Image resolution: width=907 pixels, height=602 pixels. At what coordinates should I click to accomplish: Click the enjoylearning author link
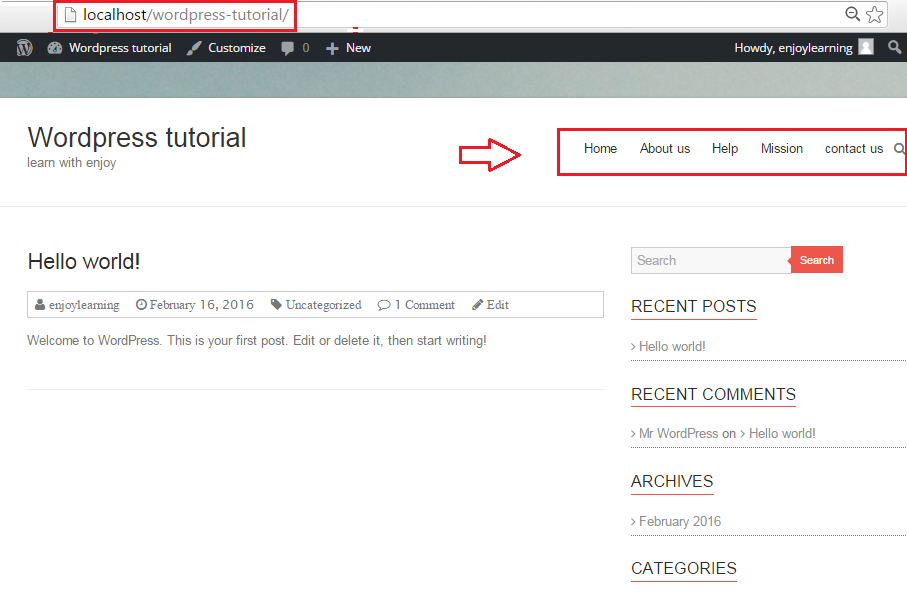click(x=84, y=305)
